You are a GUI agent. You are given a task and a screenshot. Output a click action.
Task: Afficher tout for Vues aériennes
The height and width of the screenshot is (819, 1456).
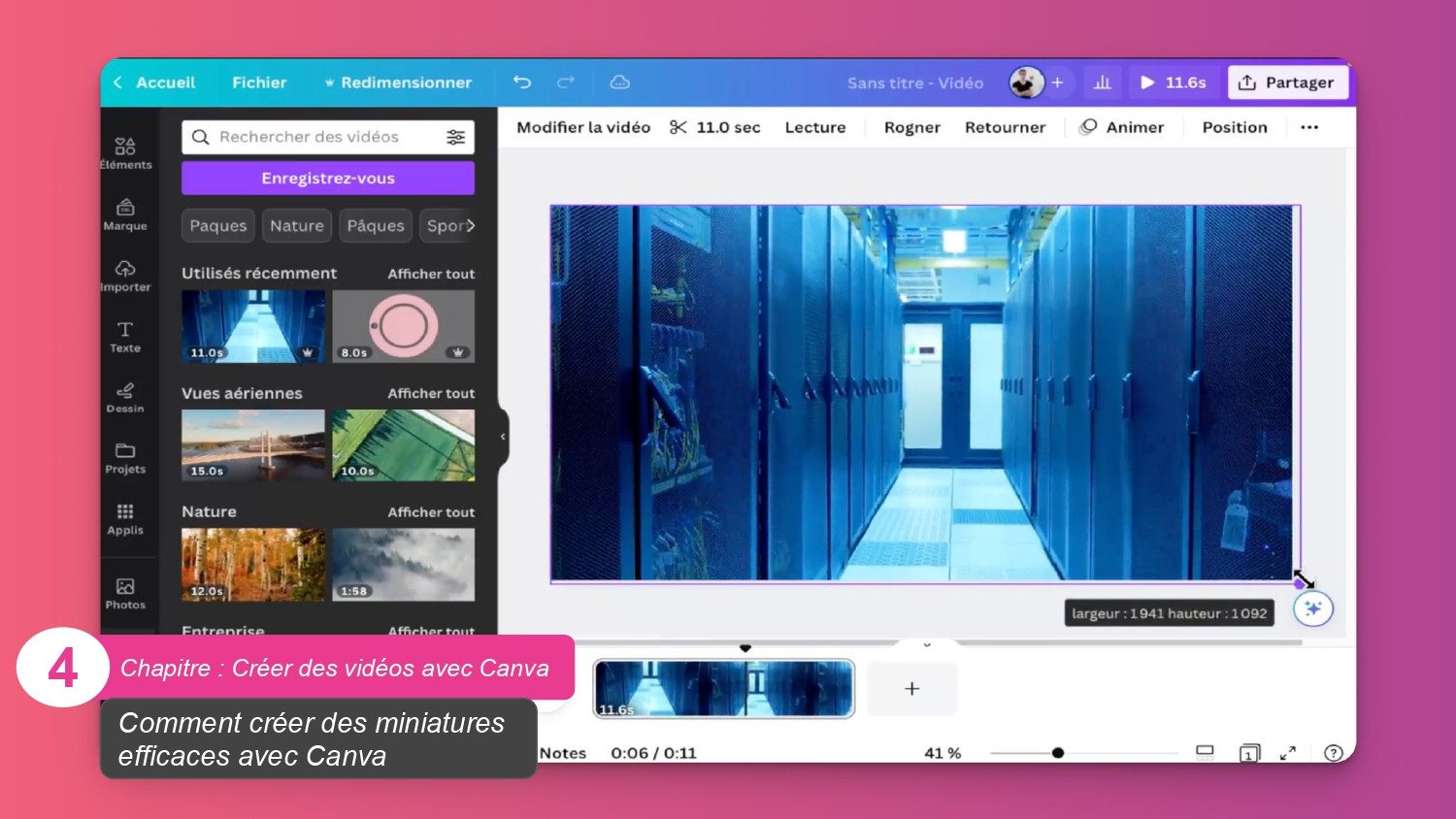tap(431, 393)
